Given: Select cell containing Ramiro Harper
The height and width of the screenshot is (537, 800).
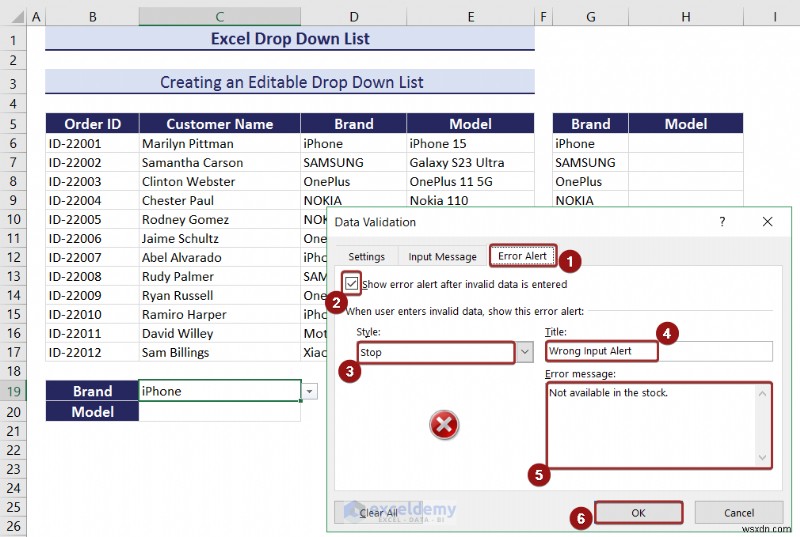Looking at the screenshot, I should [219, 314].
